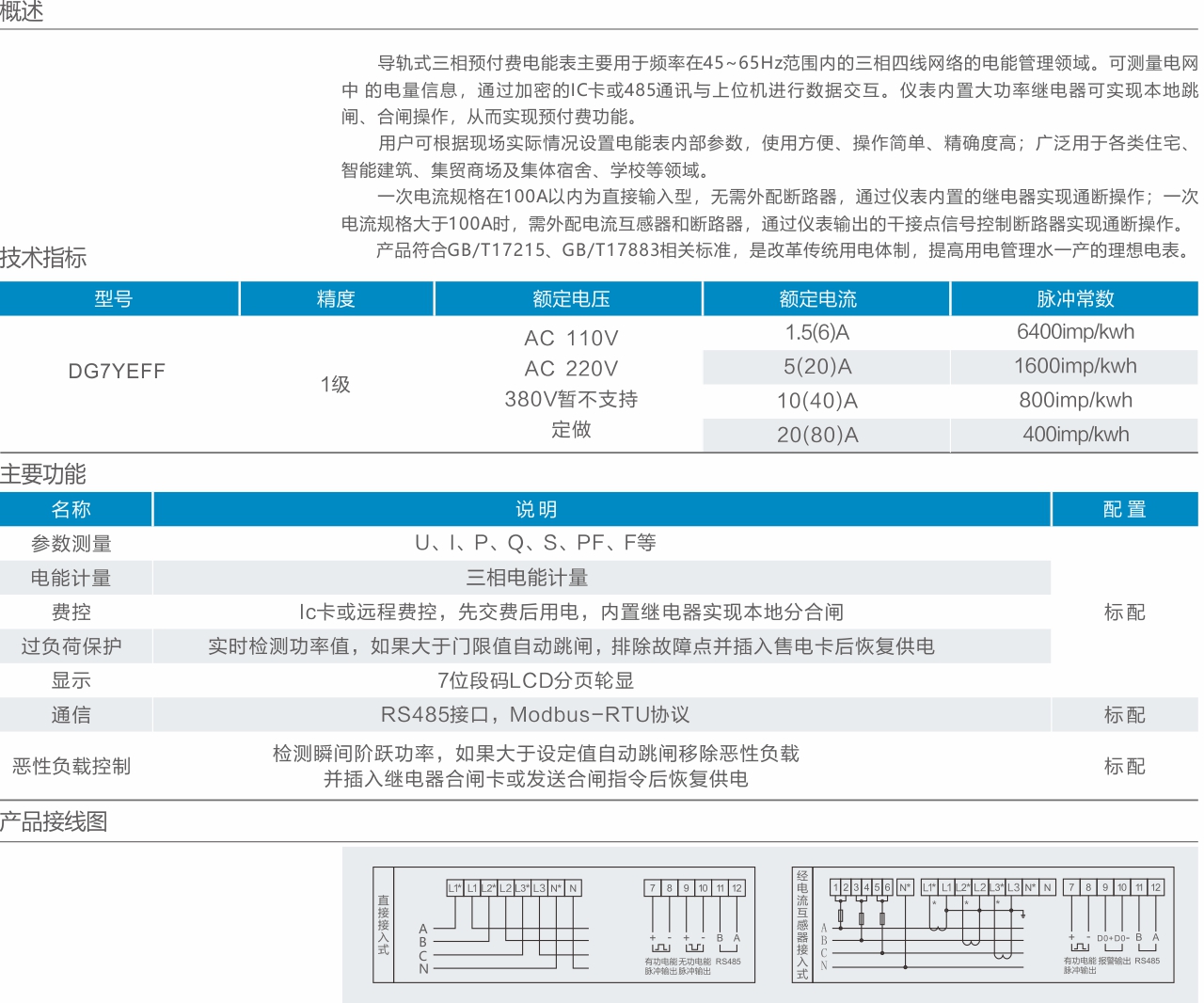Select the 显示 row name
The width and height of the screenshot is (1204, 1003).
pos(71,680)
